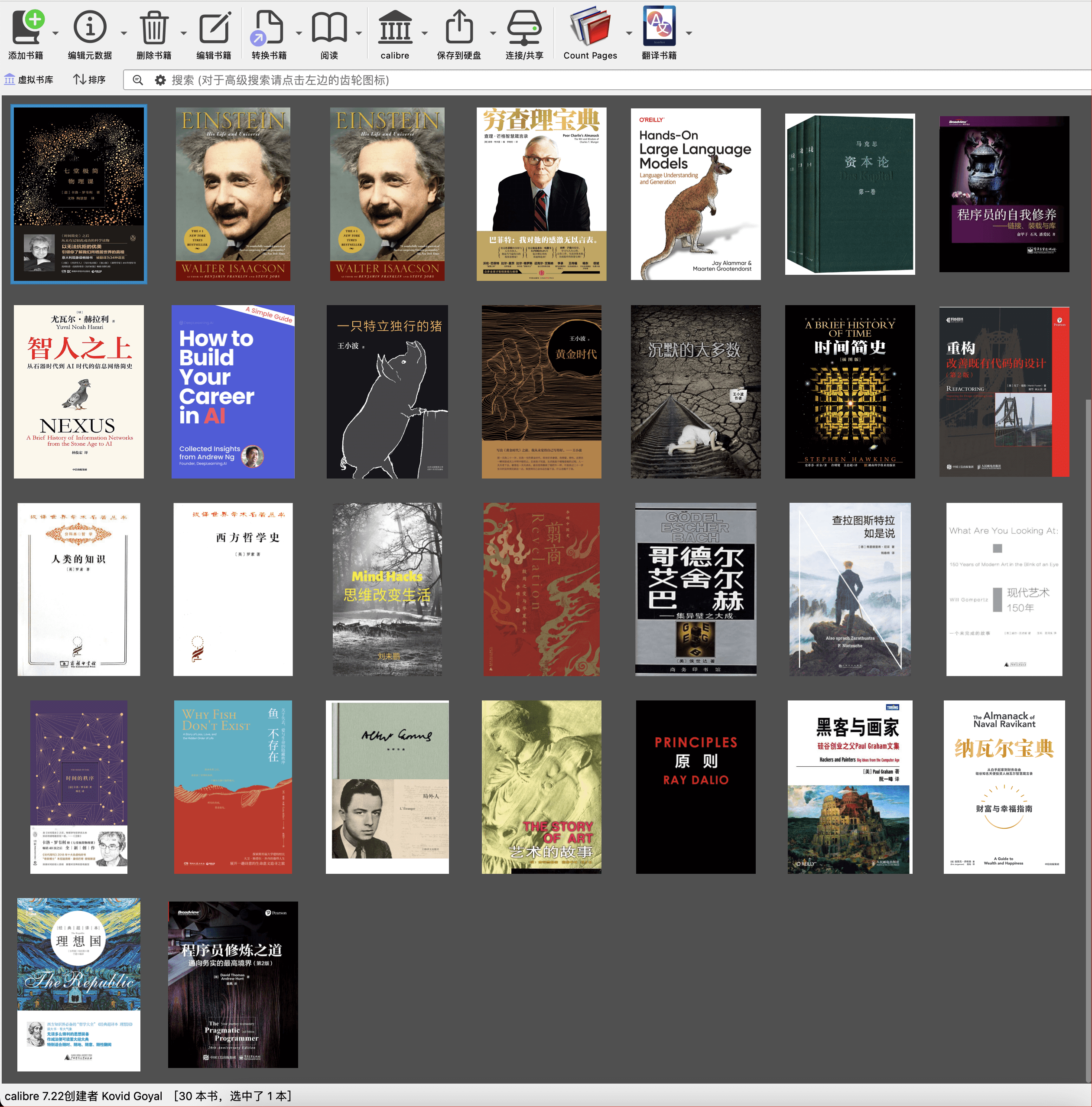Click the advanced search gear icon
Image resolution: width=1092 pixels, height=1107 pixels.
click(160, 80)
